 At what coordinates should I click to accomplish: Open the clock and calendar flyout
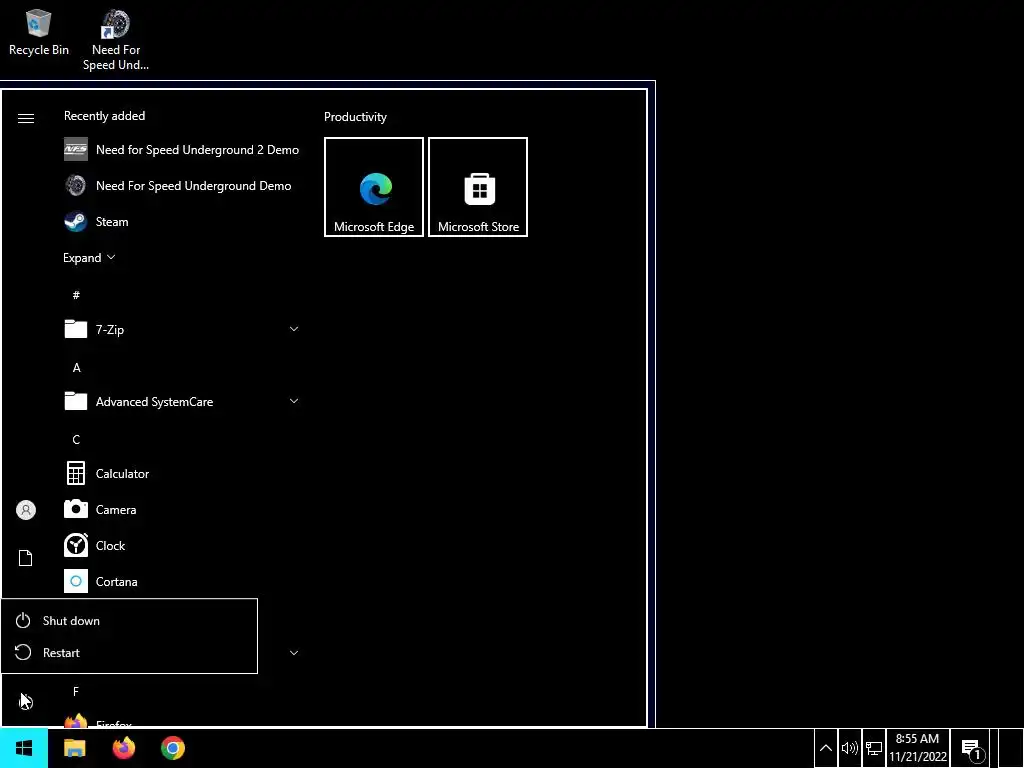click(x=918, y=748)
